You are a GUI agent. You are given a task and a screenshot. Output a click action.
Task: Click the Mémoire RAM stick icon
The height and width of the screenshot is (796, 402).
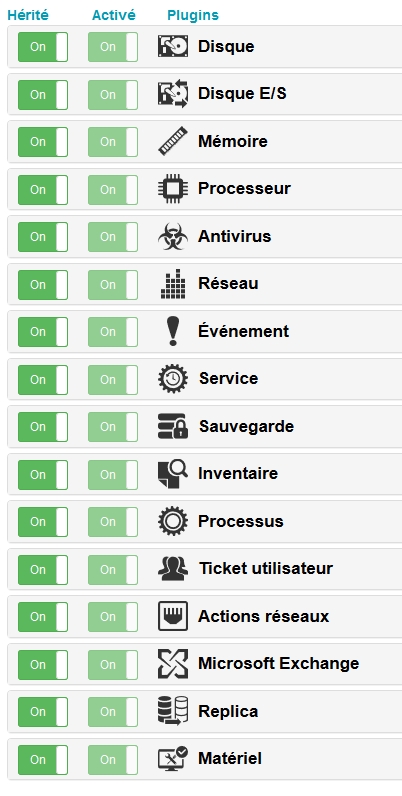pos(173,141)
